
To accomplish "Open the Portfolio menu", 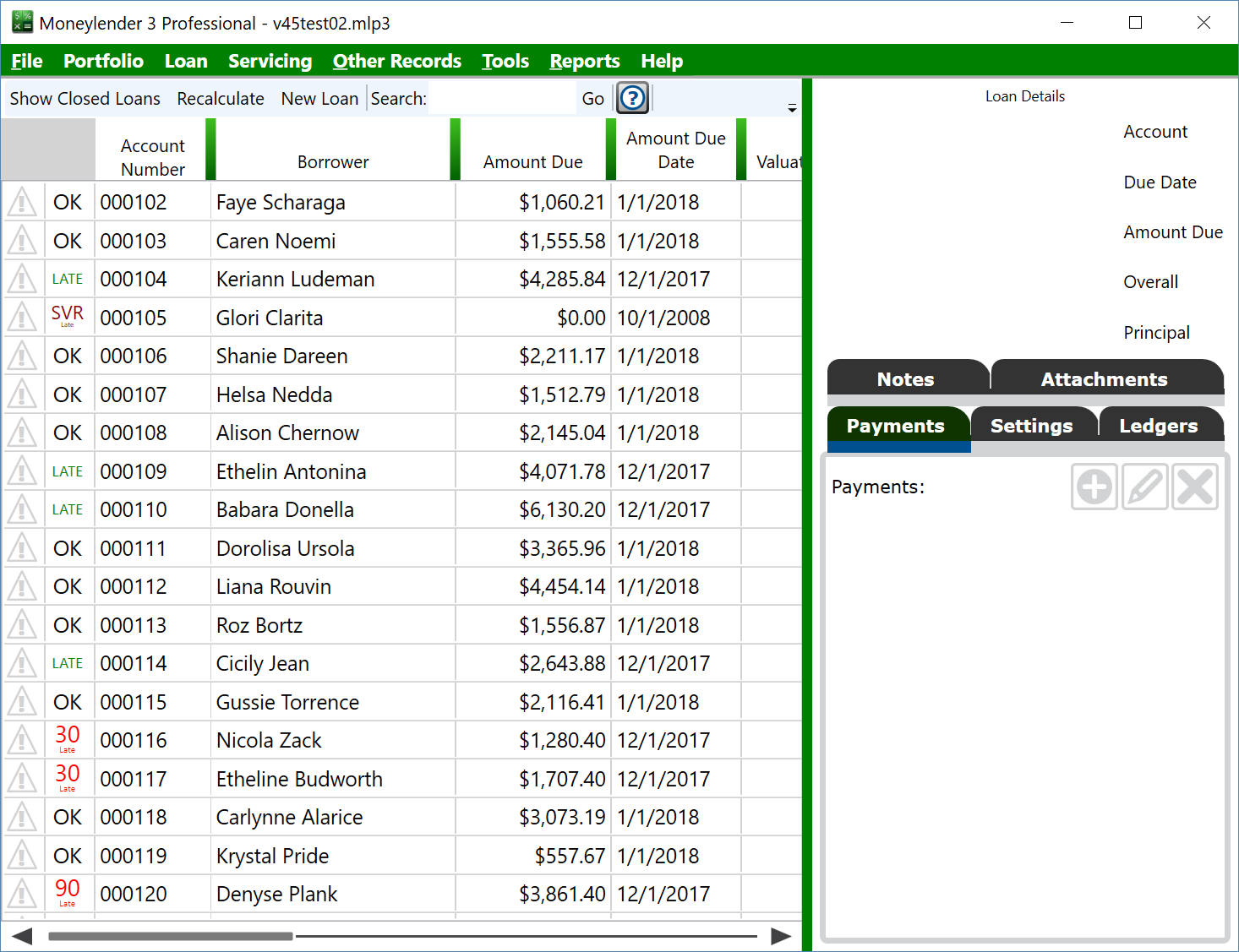I will (103, 61).
